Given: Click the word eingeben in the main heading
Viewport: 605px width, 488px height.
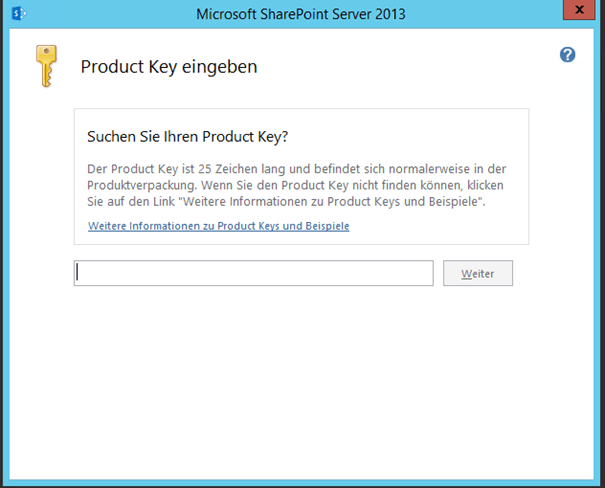Looking at the screenshot, I should [x=226, y=67].
